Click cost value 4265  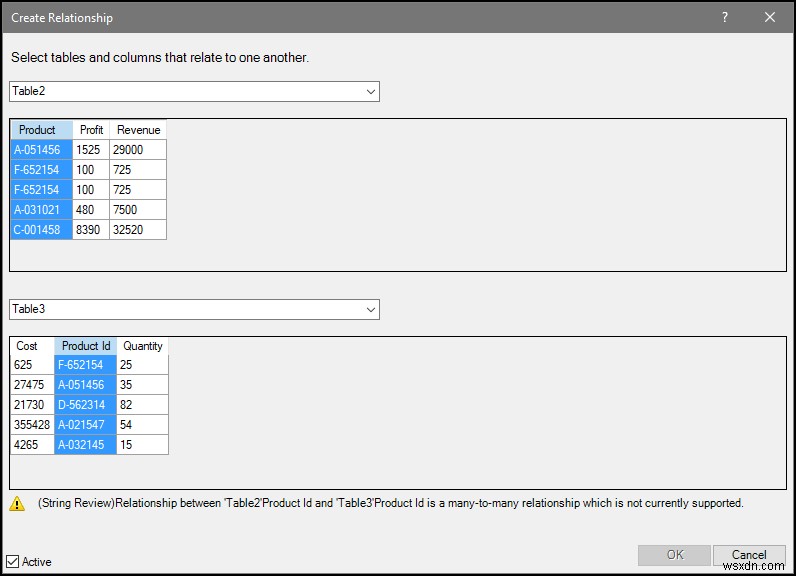point(32,445)
